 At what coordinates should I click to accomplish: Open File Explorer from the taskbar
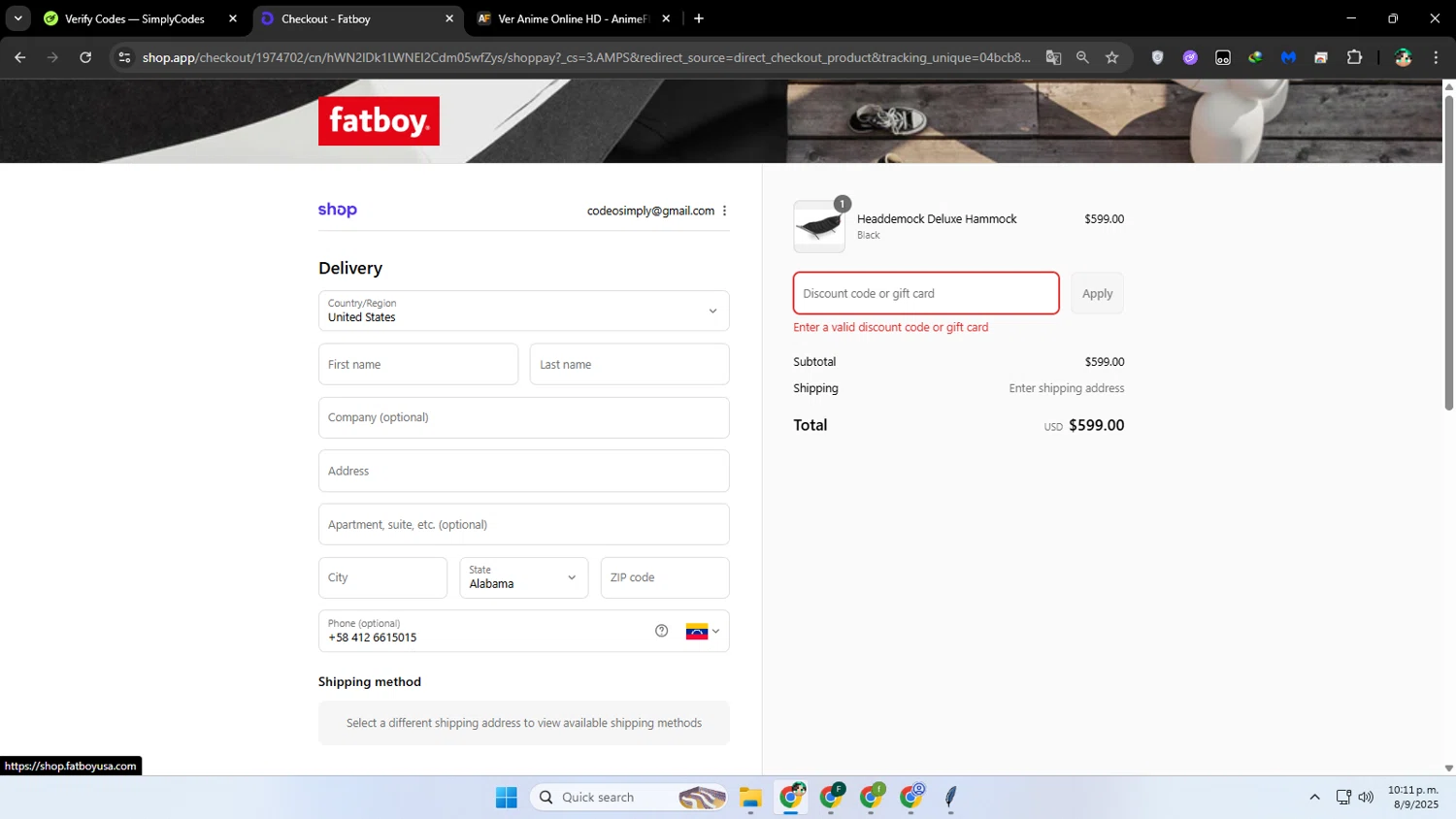750,797
